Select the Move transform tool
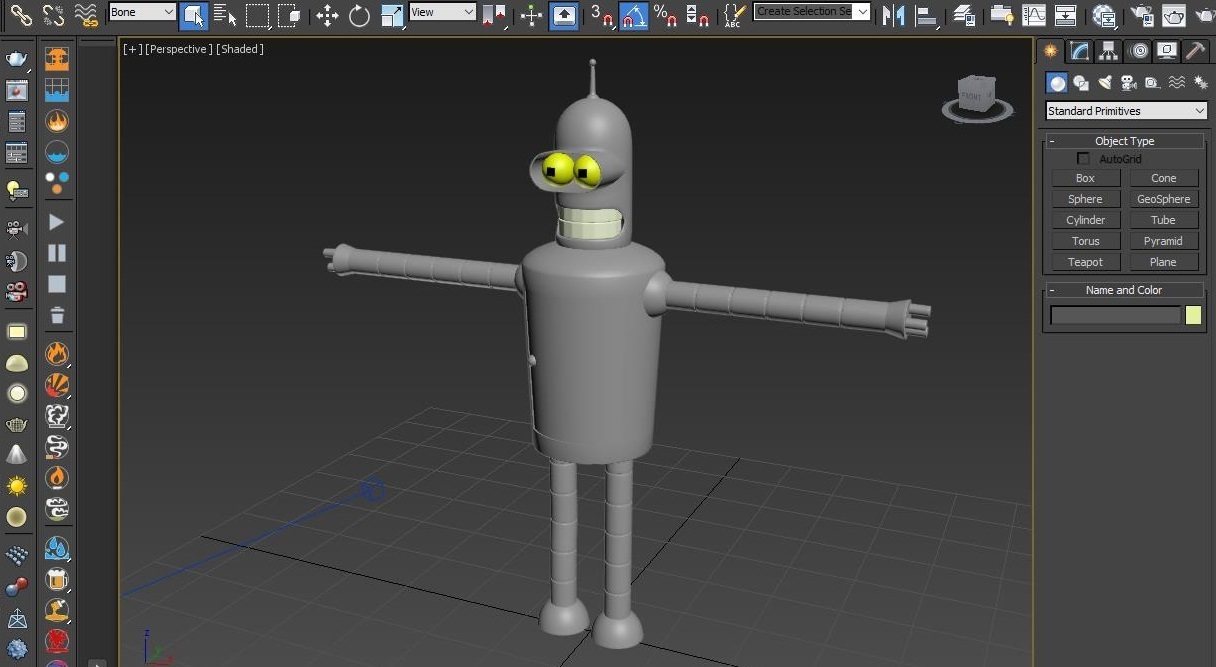Viewport: 1216px width, 667px height. 327,15
